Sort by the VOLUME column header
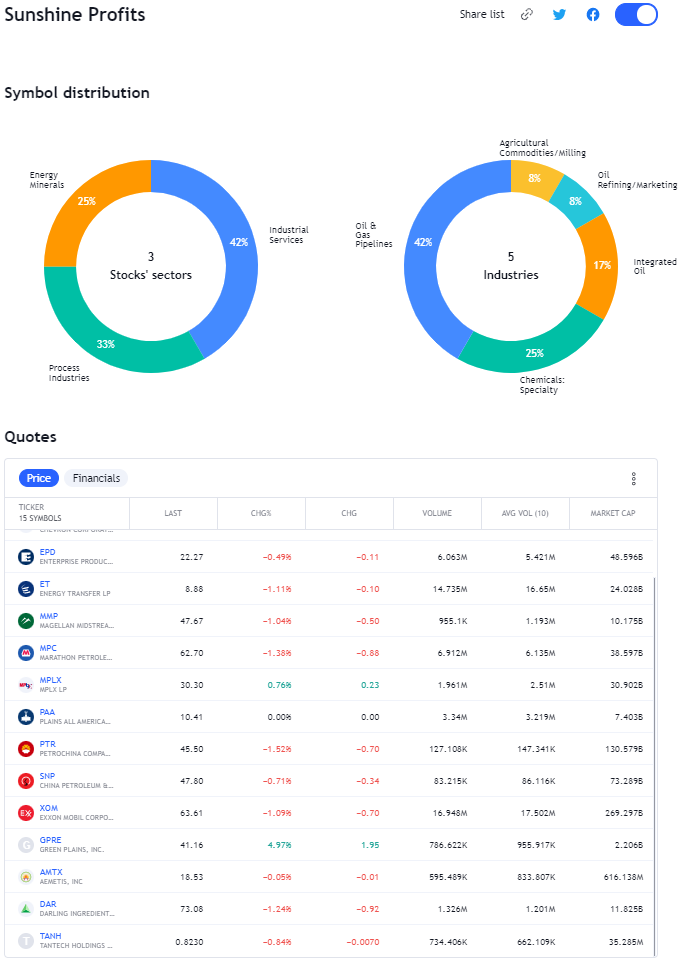 click(436, 513)
